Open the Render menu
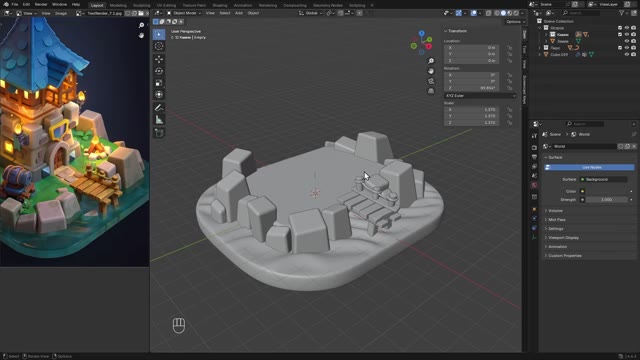Image resolution: width=640 pixels, height=360 pixels. (x=41, y=4)
